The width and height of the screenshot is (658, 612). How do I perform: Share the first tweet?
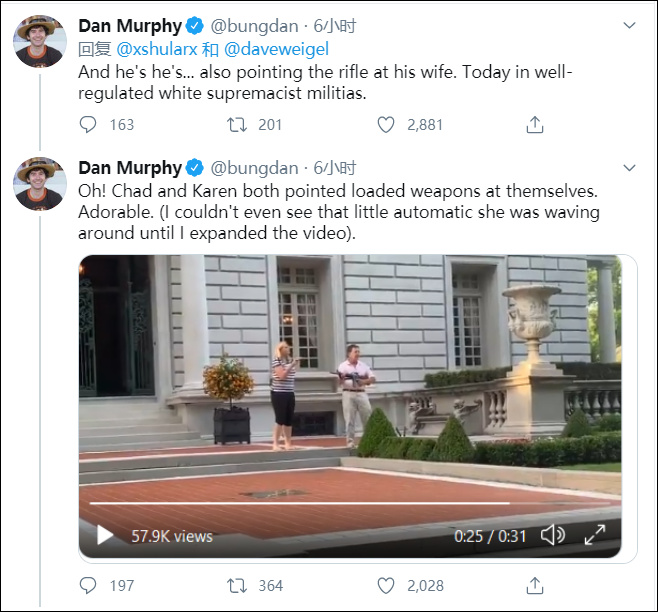pyautogui.click(x=535, y=125)
